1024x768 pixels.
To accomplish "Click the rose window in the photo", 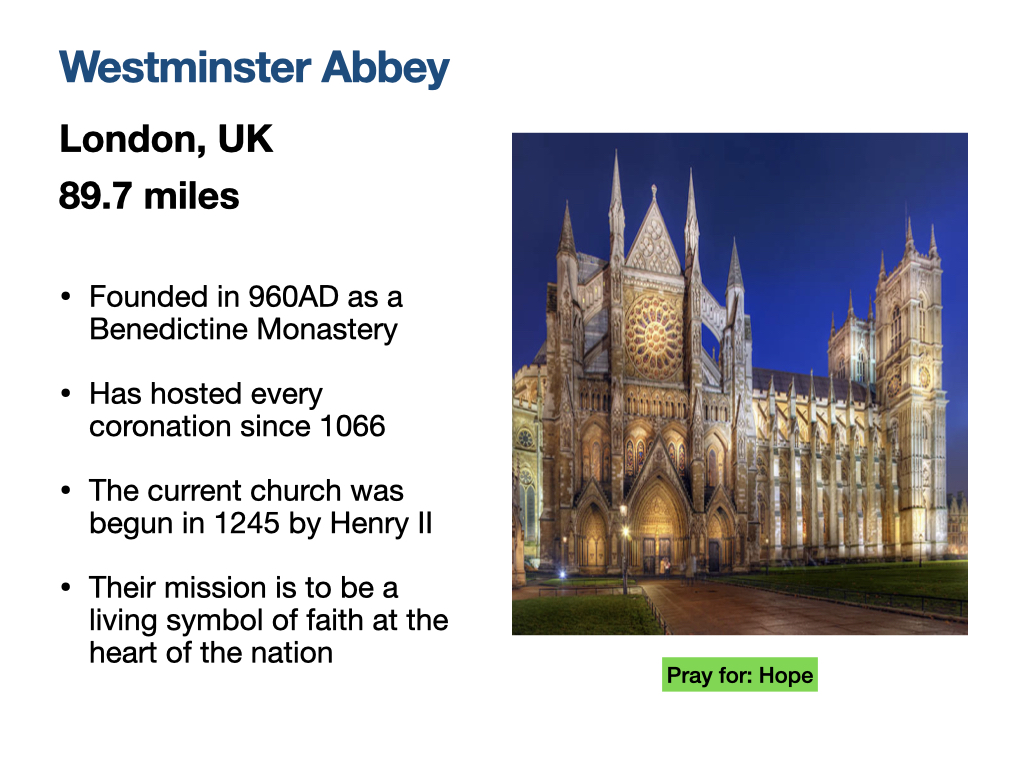I will (x=654, y=337).
